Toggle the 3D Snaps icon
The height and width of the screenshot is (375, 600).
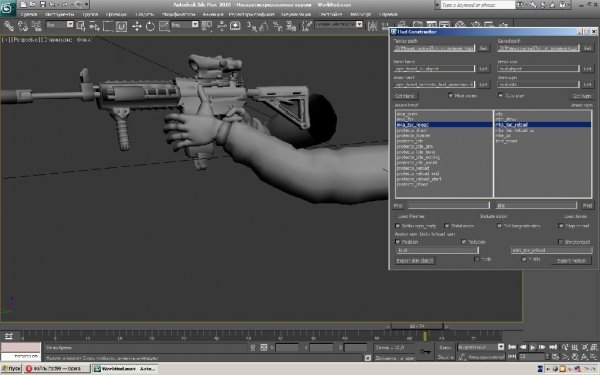click(251, 26)
